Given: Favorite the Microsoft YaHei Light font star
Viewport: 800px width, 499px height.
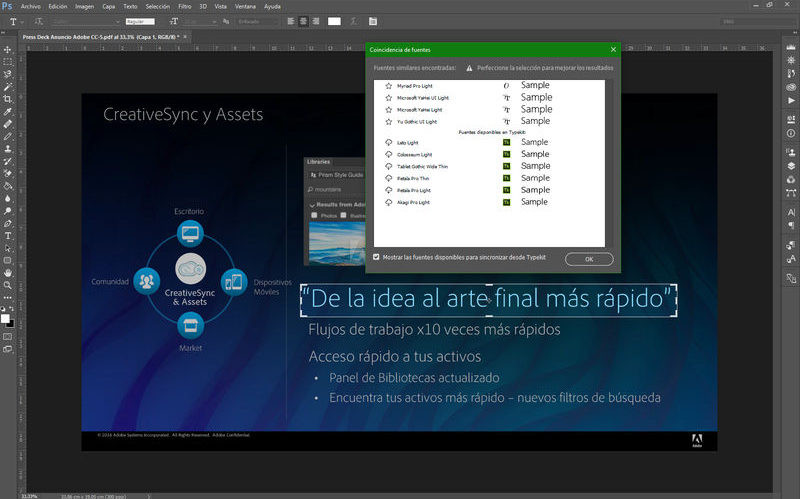Looking at the screenshot, I should [389, 110].
